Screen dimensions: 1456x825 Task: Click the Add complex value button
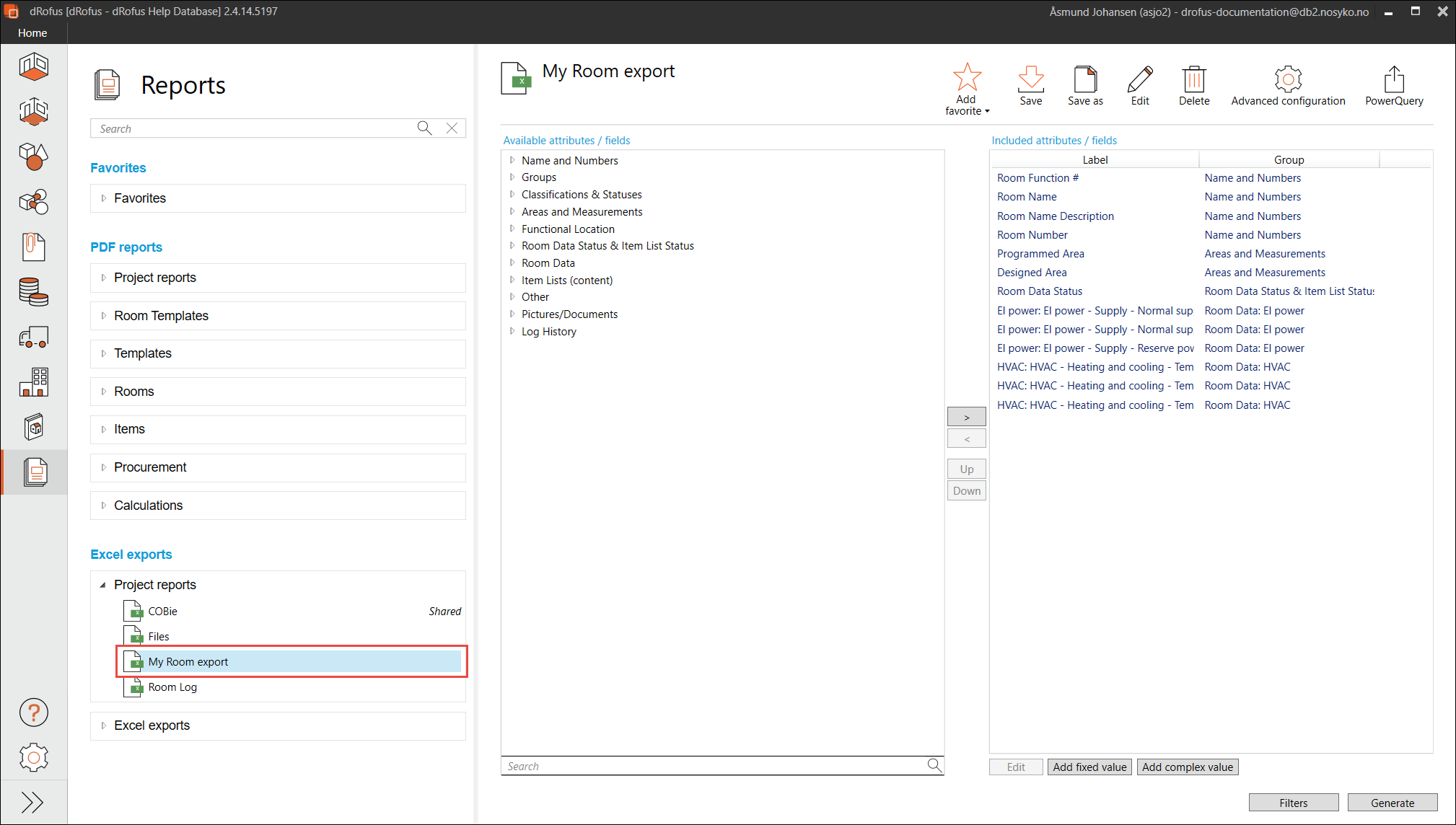click(1187, 767)
